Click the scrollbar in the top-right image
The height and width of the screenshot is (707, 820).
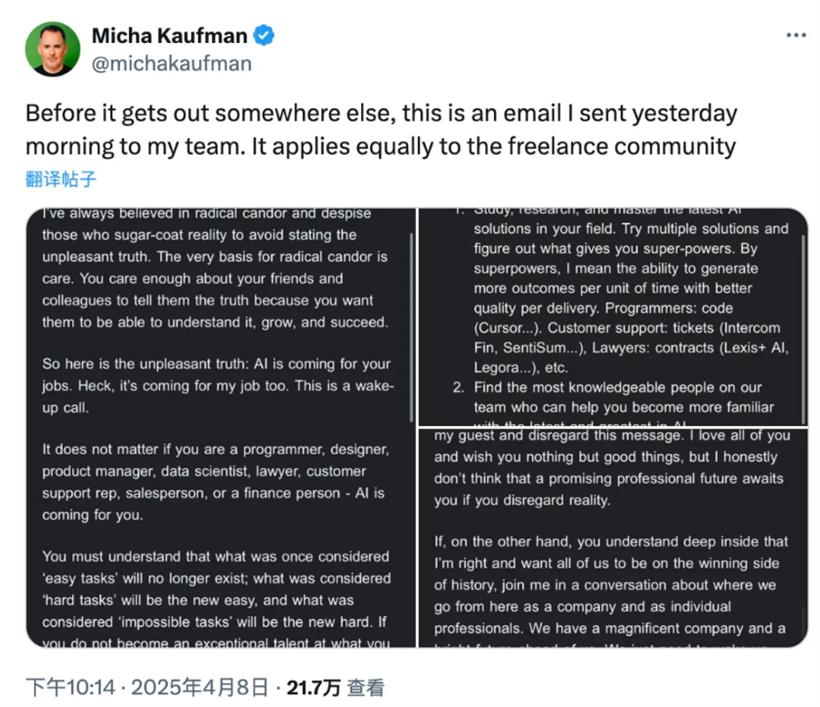tap(803, 329)
